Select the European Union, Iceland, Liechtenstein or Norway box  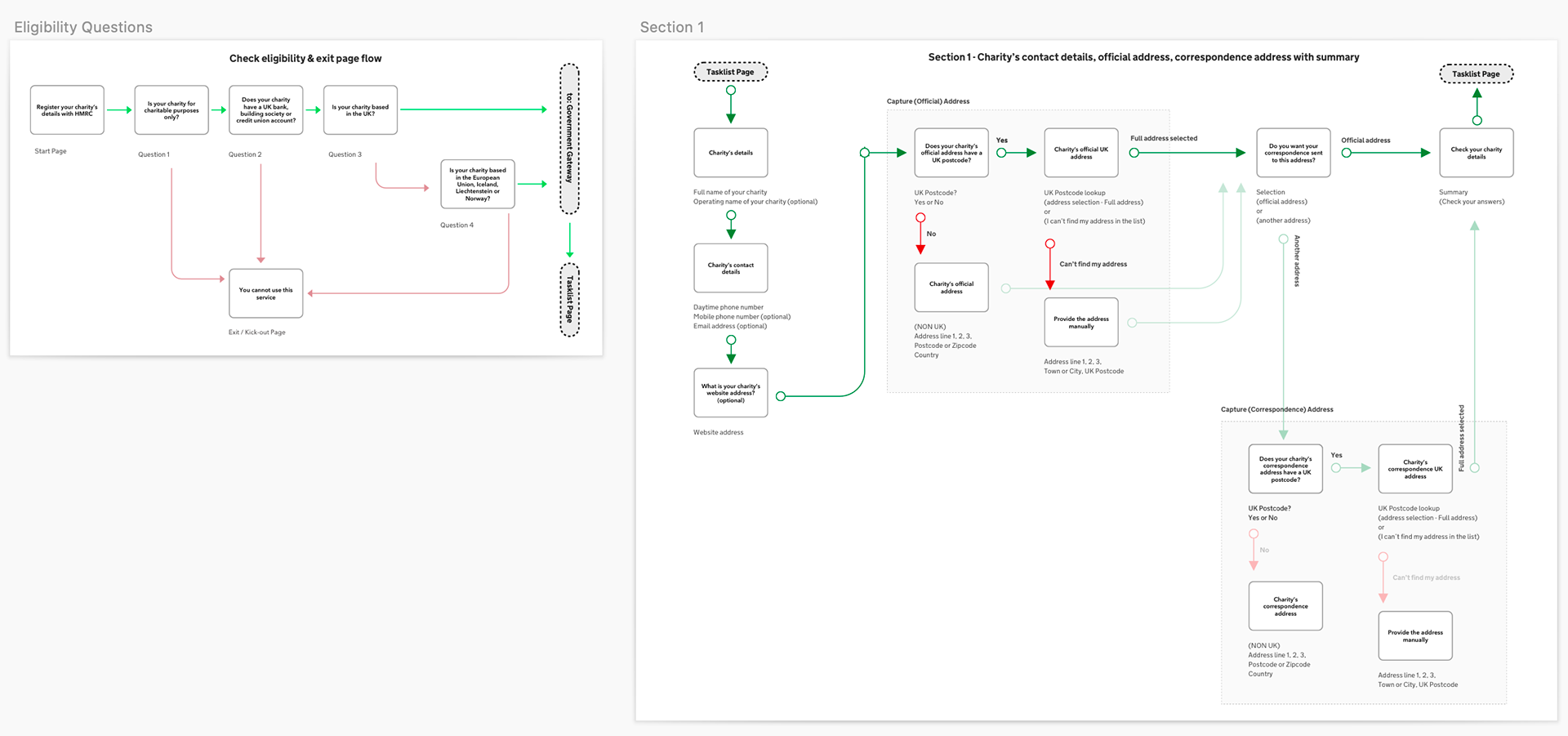pos(478,185)
